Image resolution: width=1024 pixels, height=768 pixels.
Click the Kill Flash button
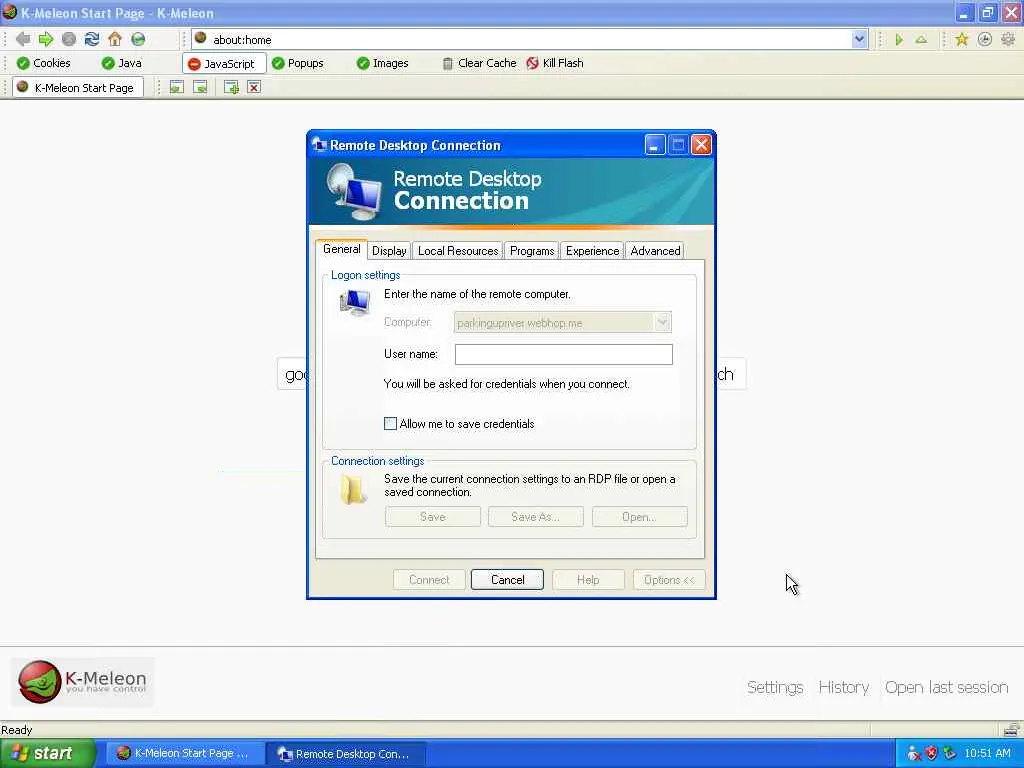tap(555, 63)
